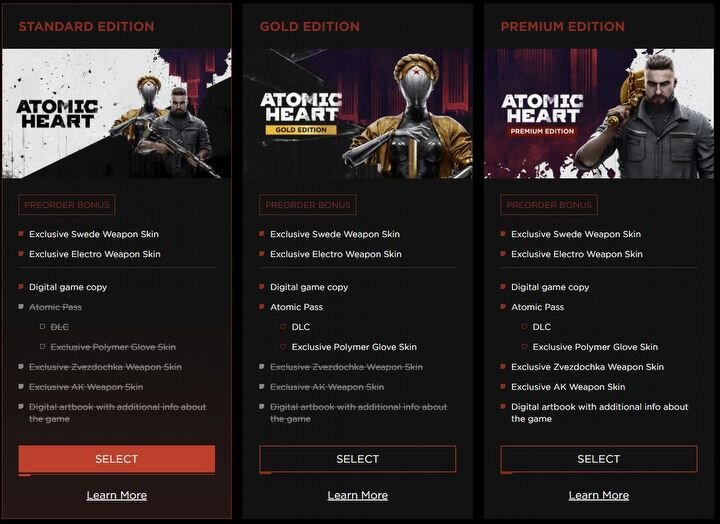Viewport: 720px width, 524px height.
Task: Click the Premium Edition heading
Action: pyautogui.click(x=563, y=27)
